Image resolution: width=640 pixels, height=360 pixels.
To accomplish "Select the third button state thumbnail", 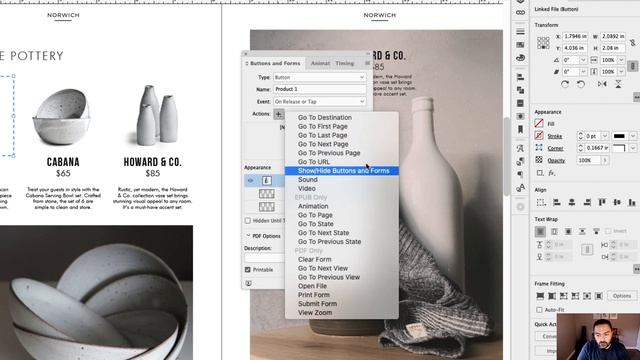I will (x=267, y=207).
